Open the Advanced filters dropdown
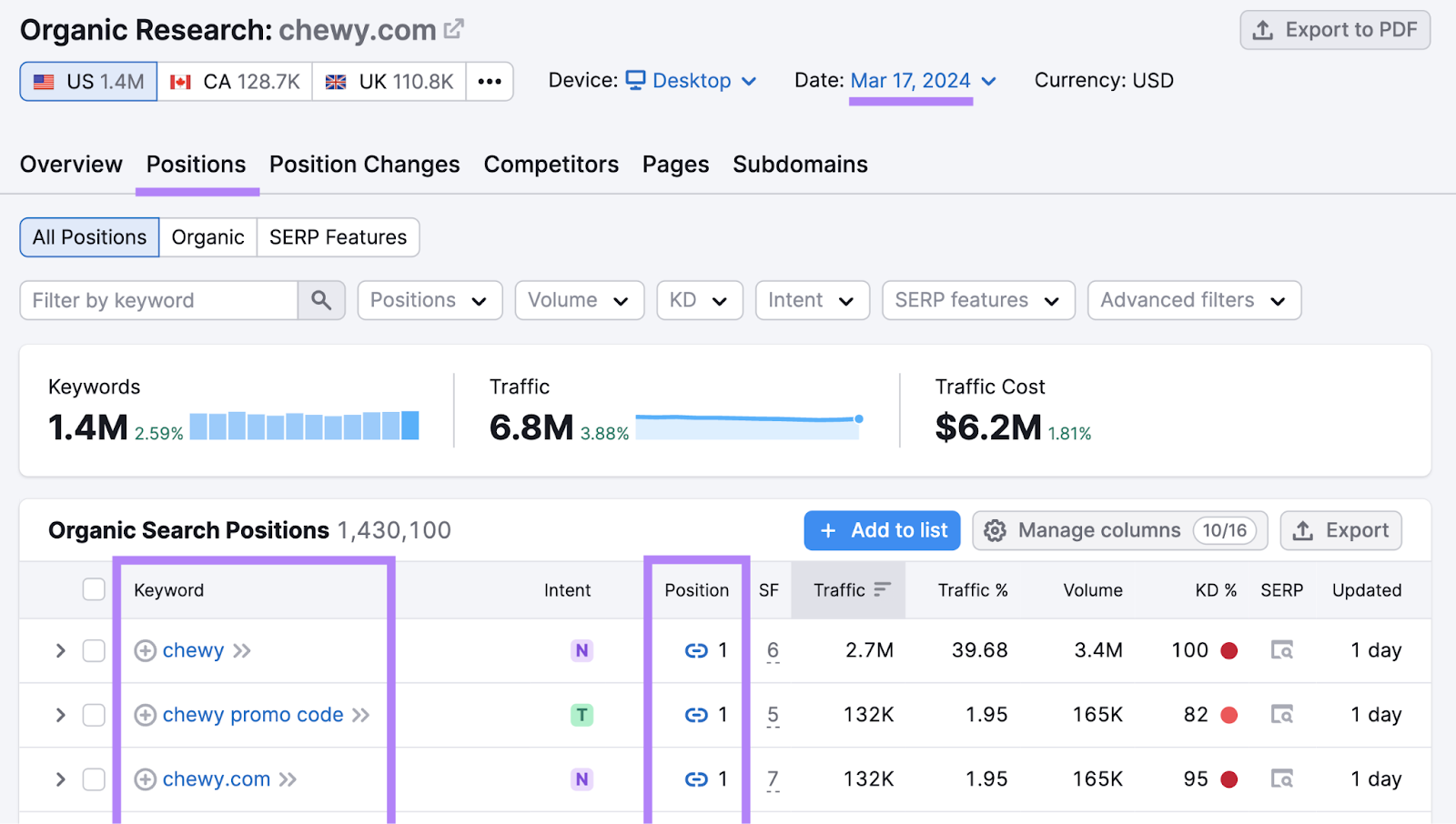The width and height of the screenshot is (1456, 824). pos(1193,300)
